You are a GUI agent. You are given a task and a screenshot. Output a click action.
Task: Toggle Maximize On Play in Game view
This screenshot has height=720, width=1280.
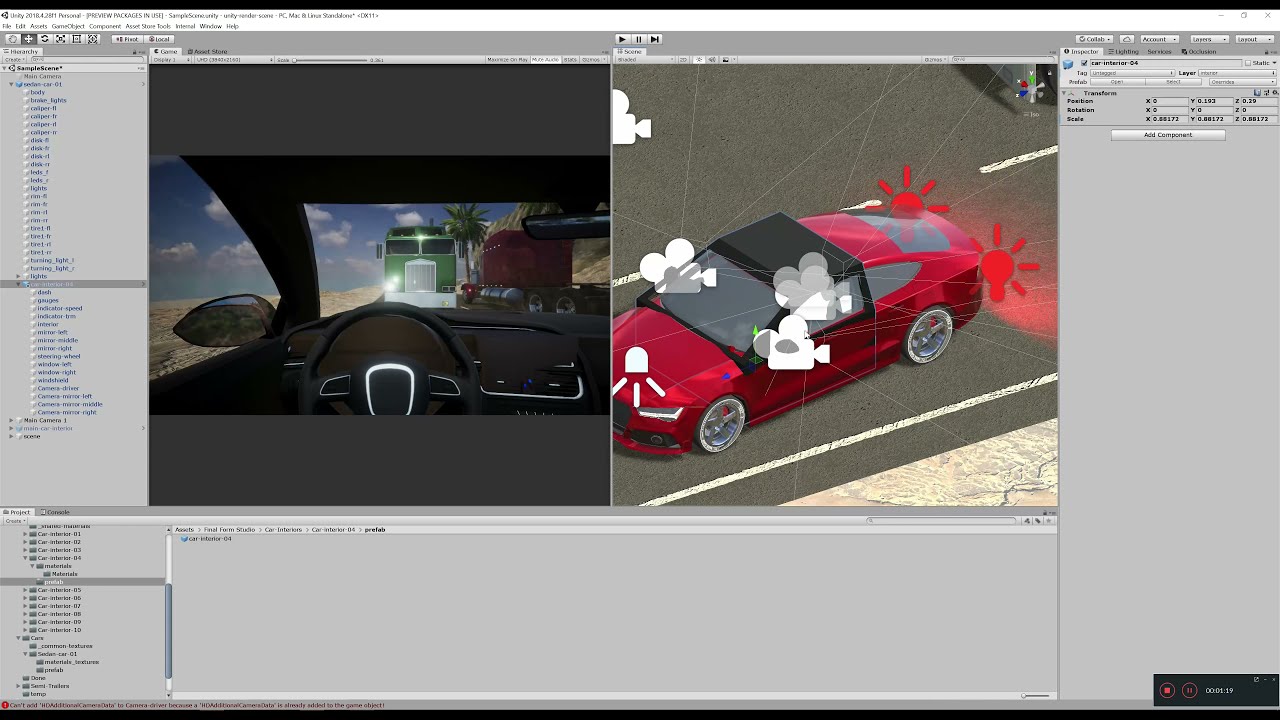[507, 59]
